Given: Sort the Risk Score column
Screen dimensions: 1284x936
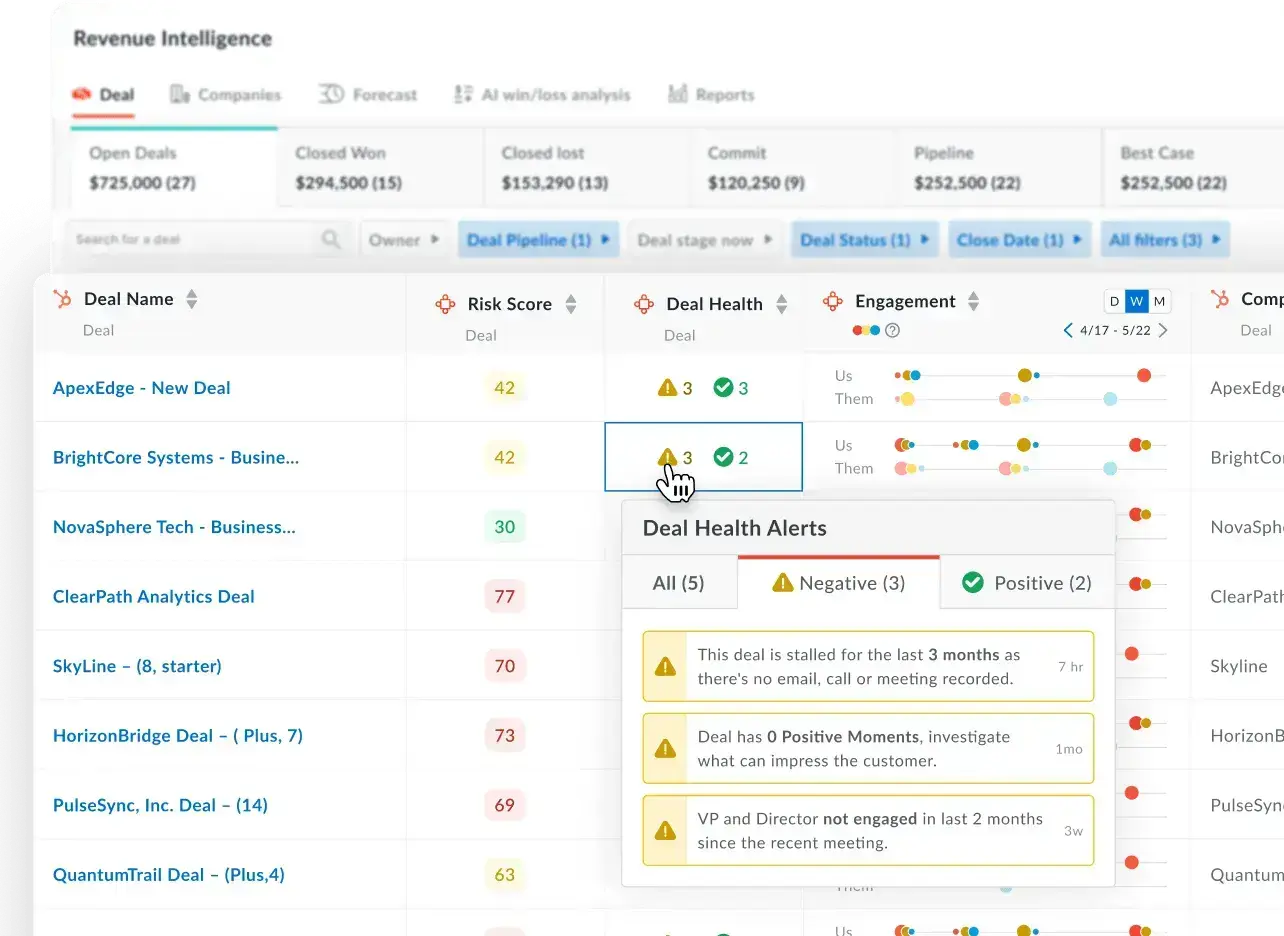Looking at the screenshot, I should click(x=571, y=304).
